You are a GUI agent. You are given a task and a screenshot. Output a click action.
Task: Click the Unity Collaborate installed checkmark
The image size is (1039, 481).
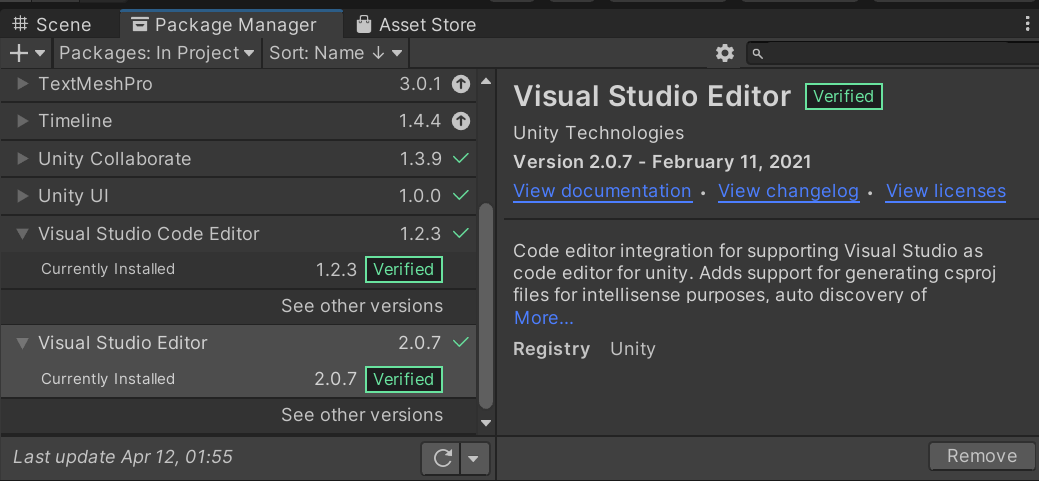pos(460,159)
